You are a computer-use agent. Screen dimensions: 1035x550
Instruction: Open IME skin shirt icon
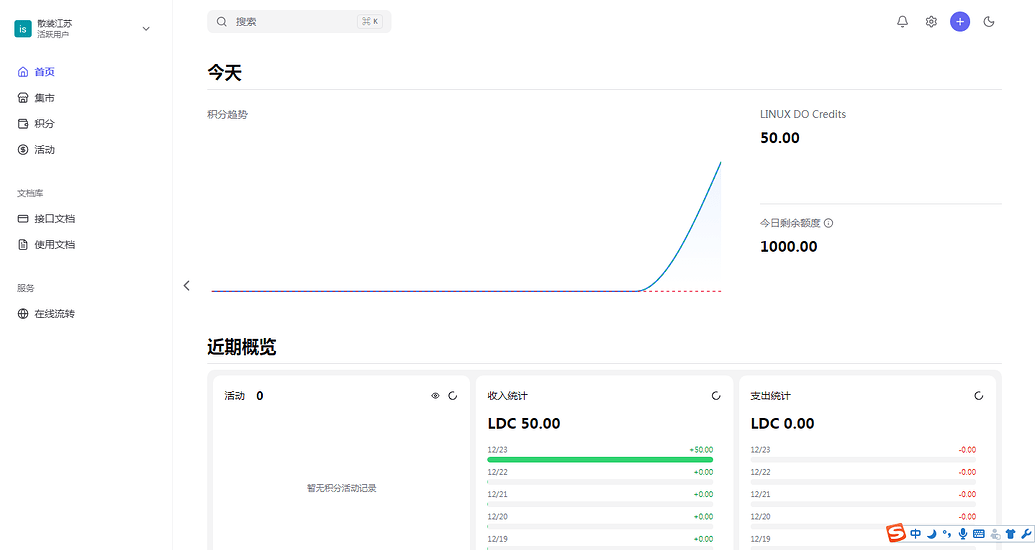[x=1011, y=533]
